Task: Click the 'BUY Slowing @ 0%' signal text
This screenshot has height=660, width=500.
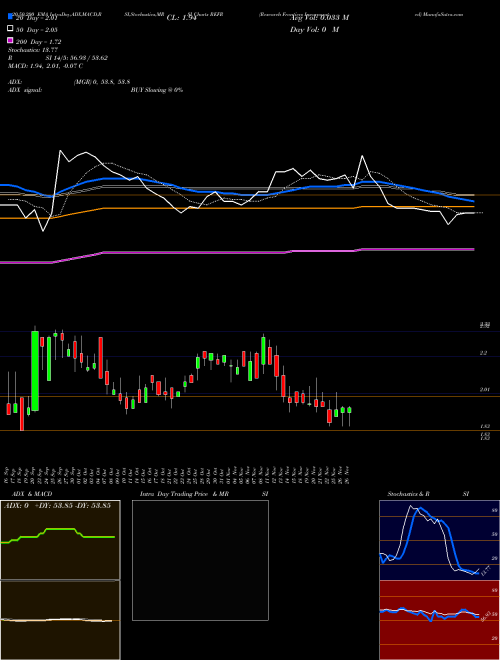Action: [x=157, y=90]
